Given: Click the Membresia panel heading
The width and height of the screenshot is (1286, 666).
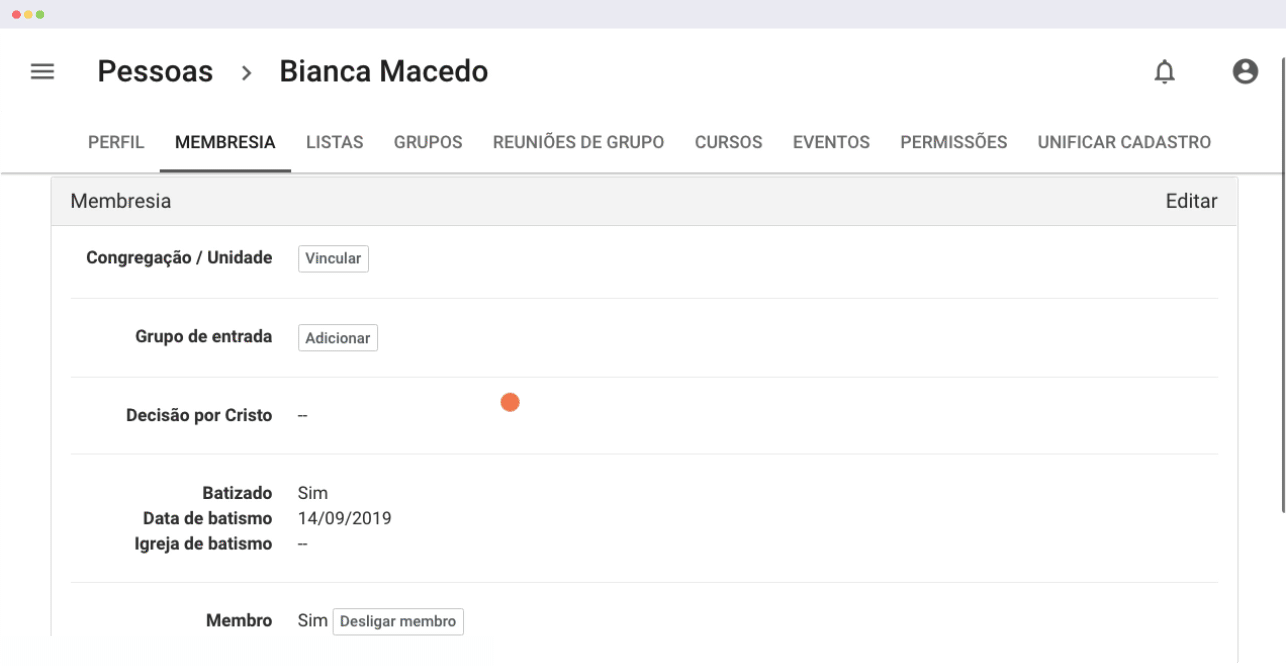Looking at the screenshot, I should tap(121, 201).
